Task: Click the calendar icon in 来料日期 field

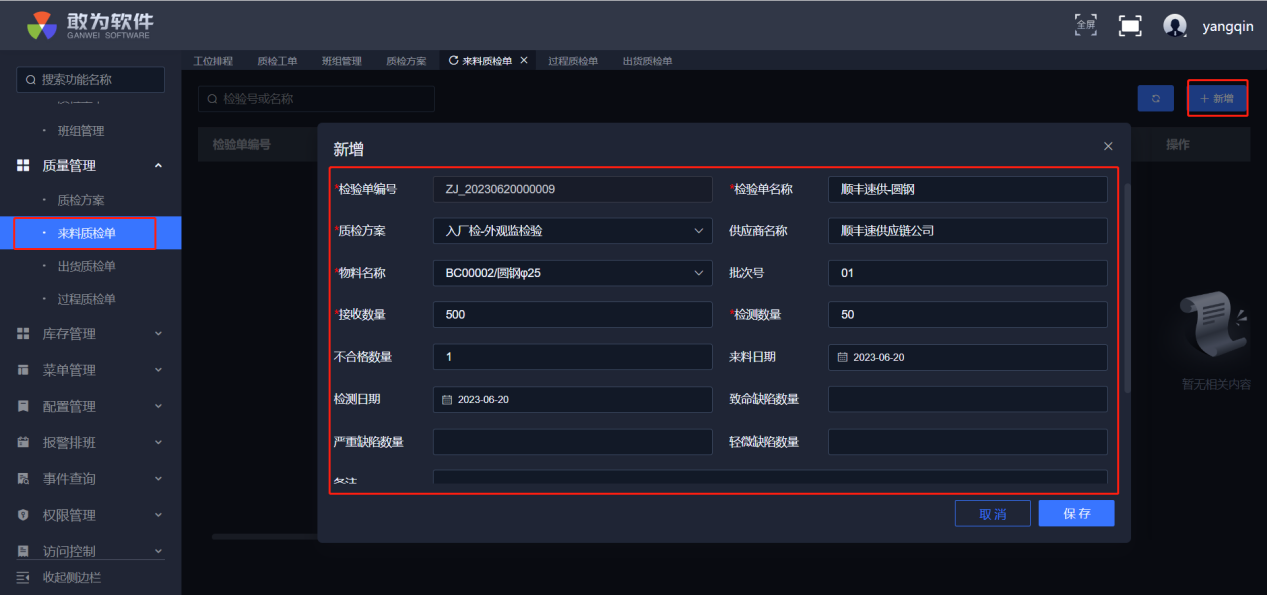Action: (x=842, y=357)
